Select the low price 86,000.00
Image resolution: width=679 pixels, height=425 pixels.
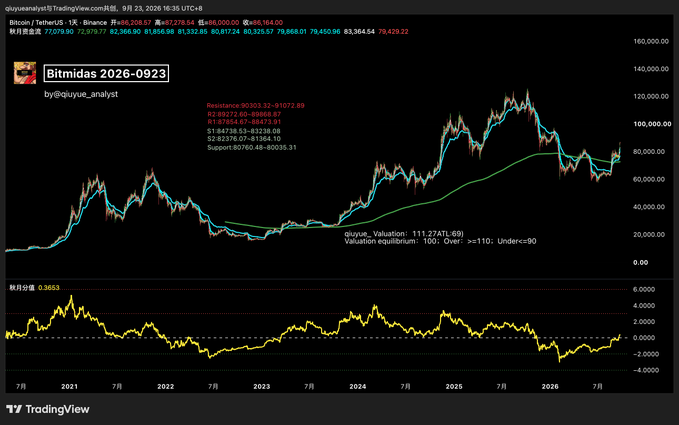pos(224,23)
